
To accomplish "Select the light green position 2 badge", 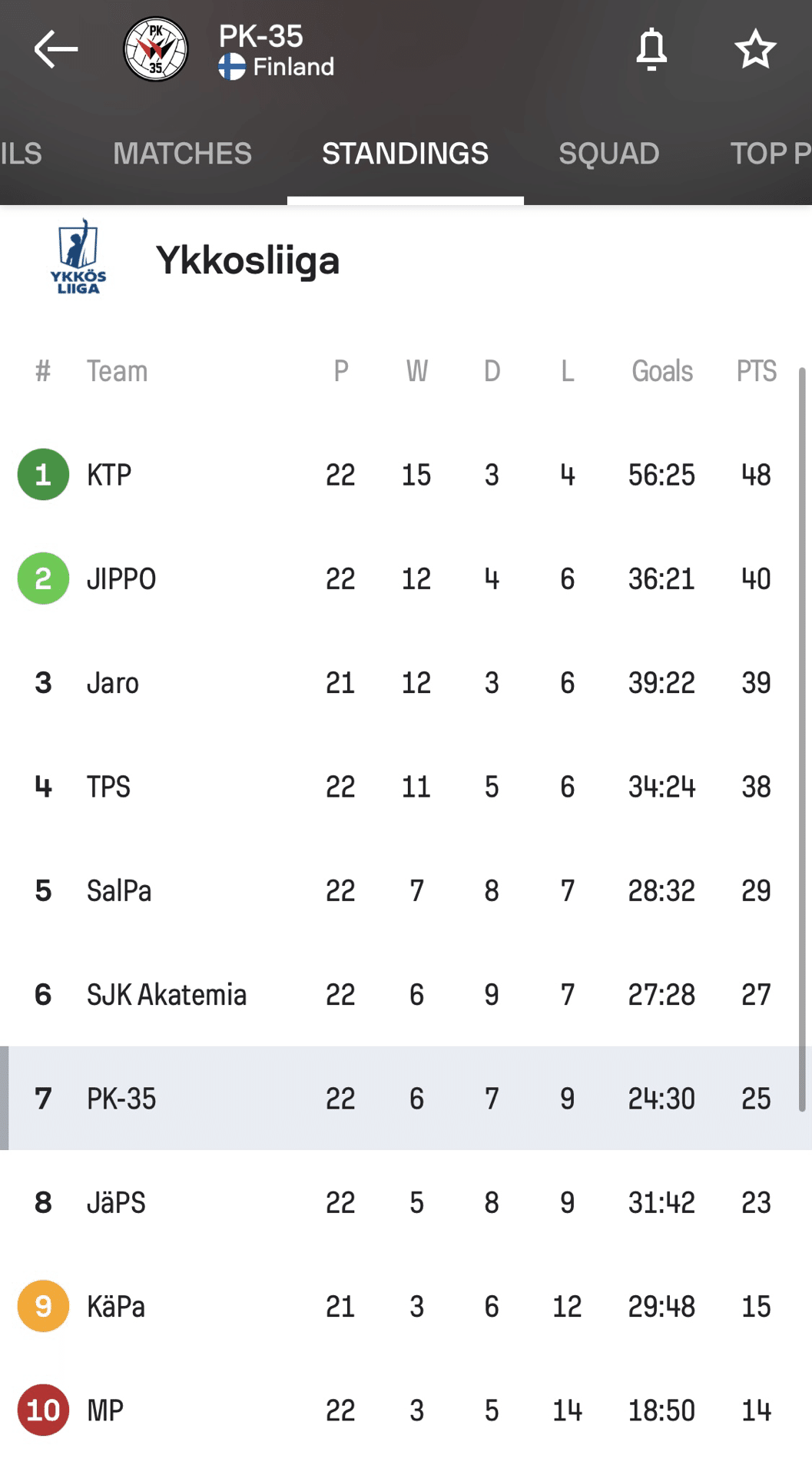I will click(43, 578).
